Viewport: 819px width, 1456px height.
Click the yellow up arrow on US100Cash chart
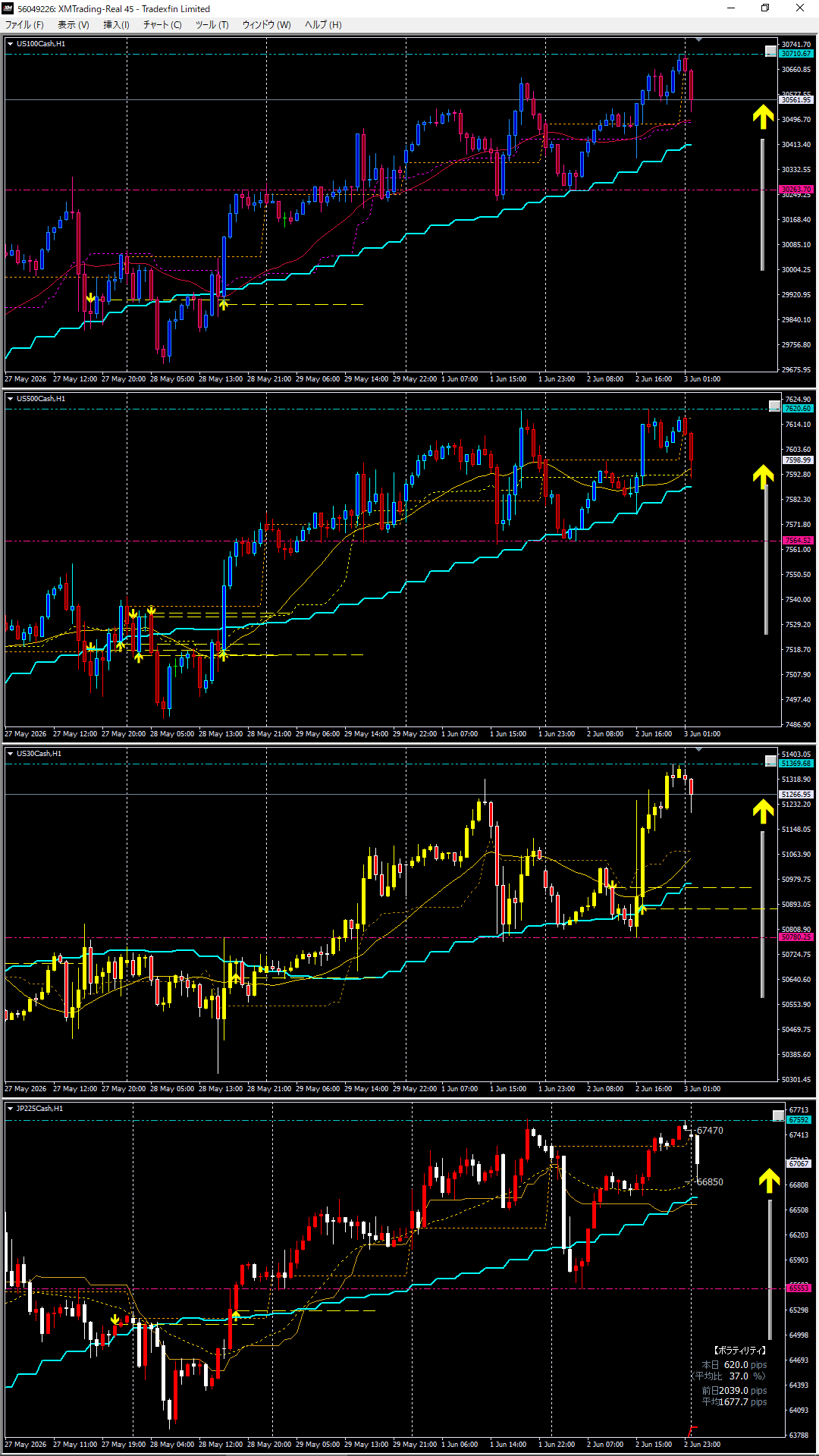pos(763,117)
